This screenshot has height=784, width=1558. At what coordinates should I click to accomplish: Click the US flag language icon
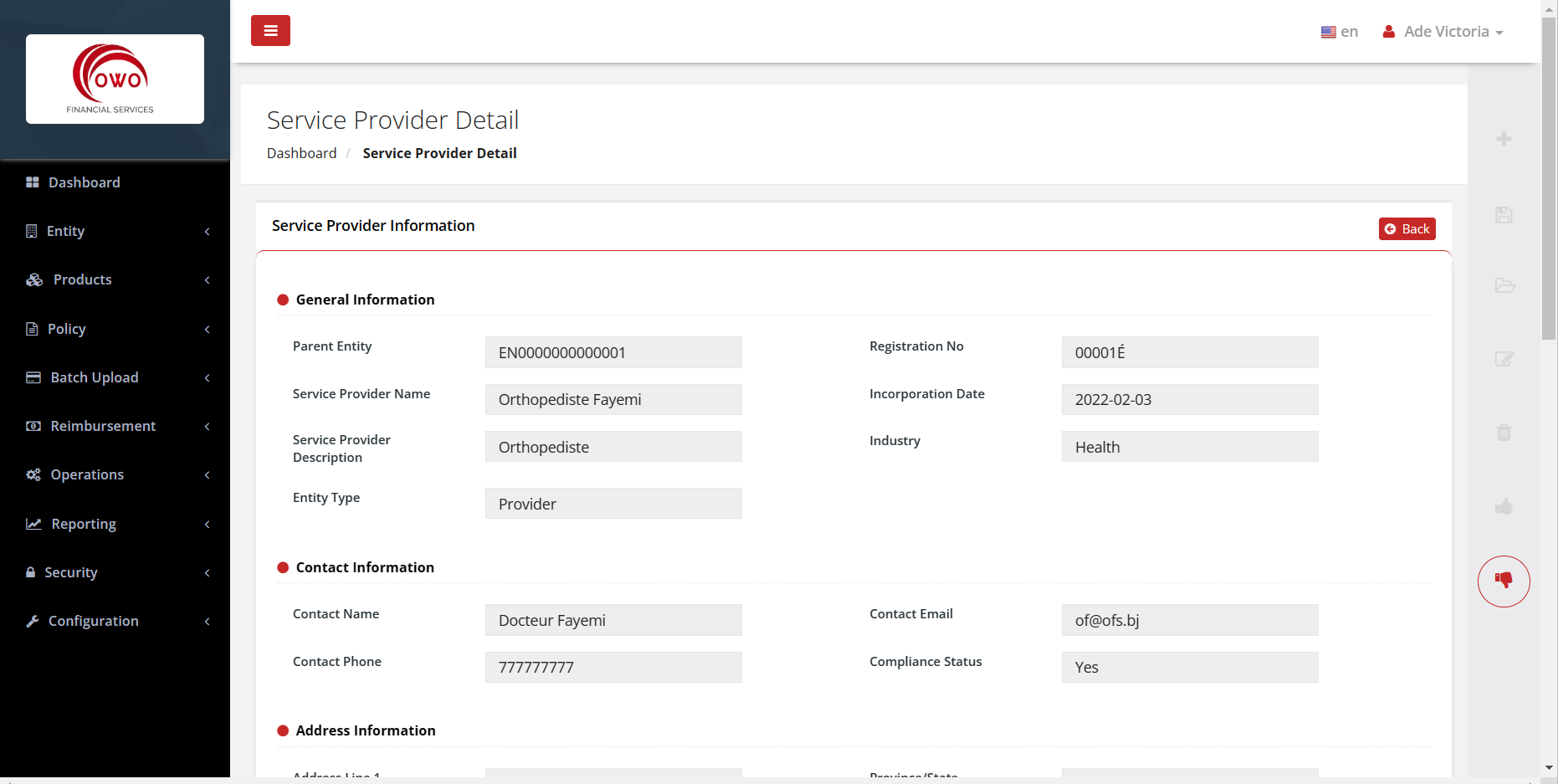click(x=1328, y=32)
